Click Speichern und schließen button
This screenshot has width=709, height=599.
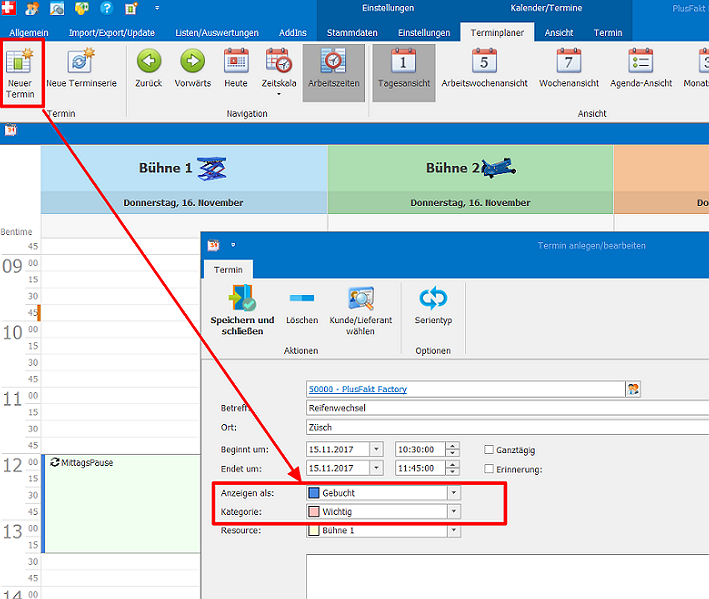tap(242, 310)
